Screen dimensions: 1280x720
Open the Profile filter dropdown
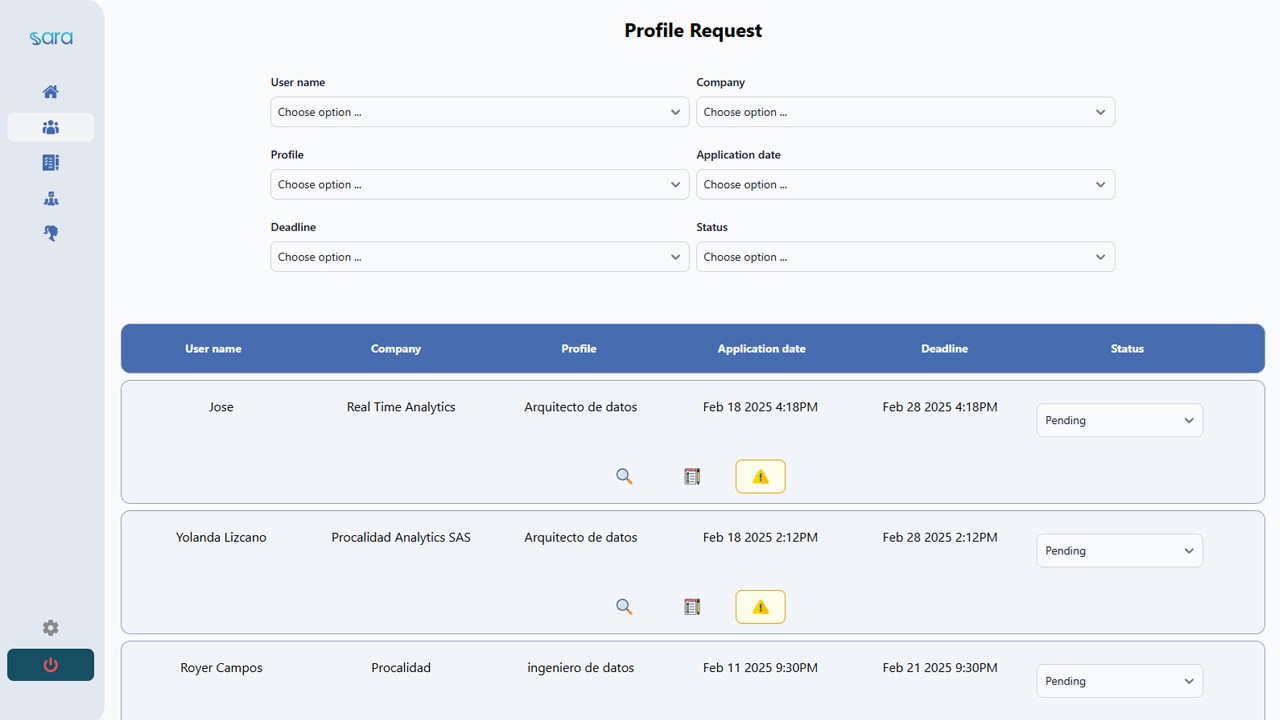pyautogui.click(x=480, y=184)
